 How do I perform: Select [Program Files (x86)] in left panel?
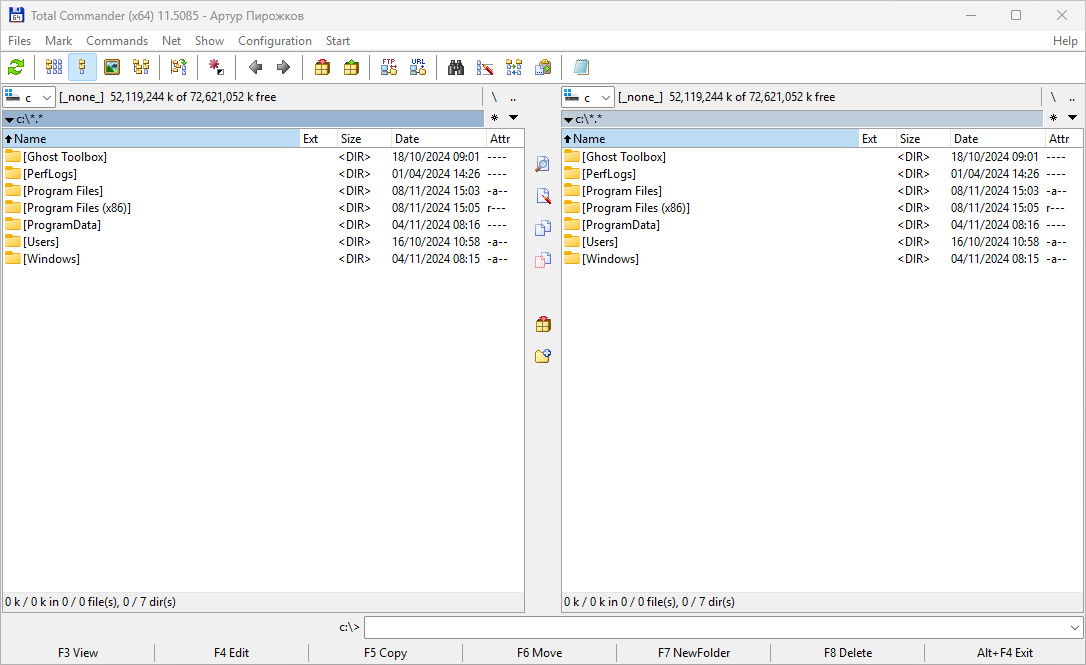coord(77,208)
